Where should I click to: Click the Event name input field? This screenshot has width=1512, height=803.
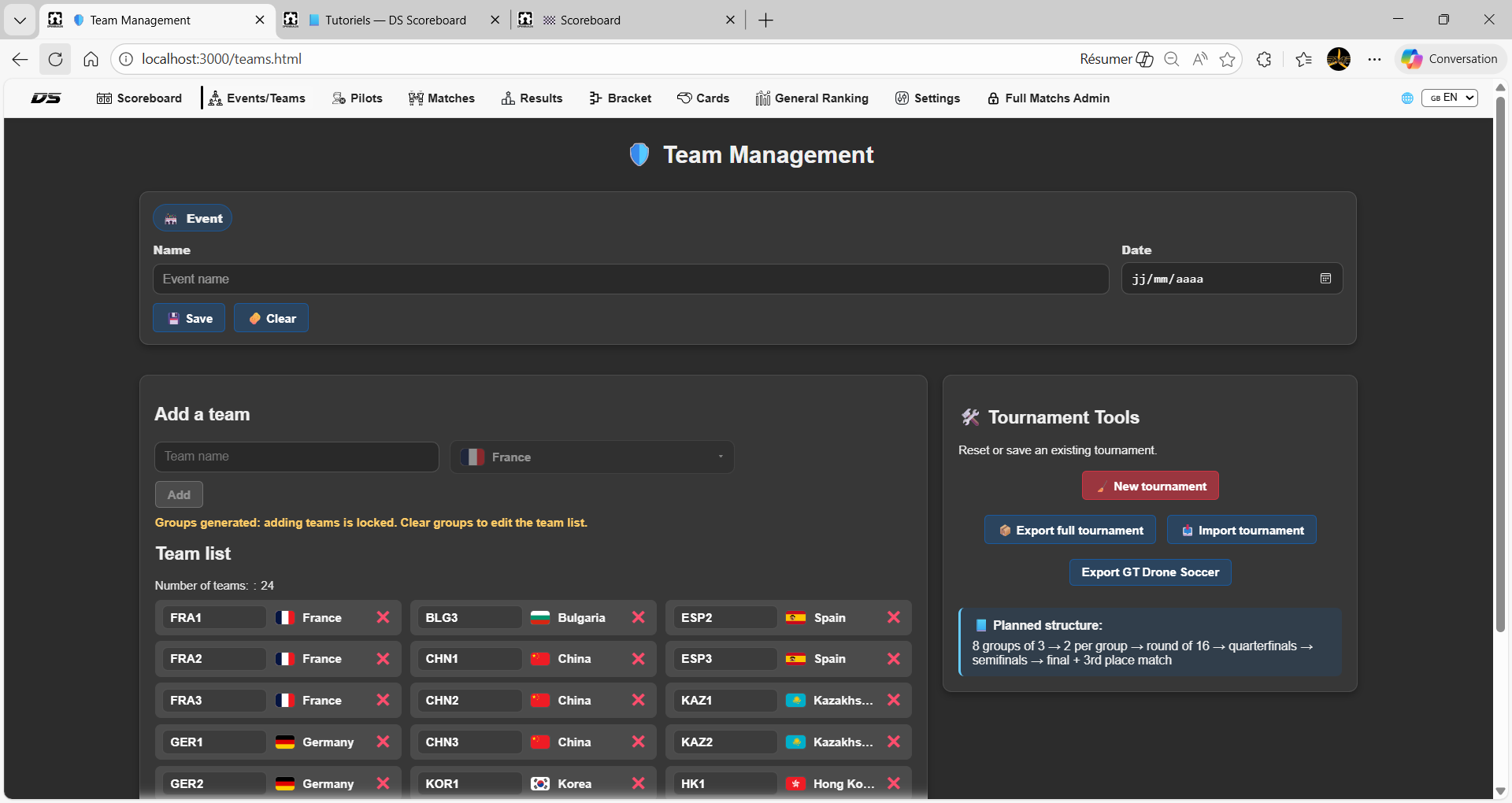click(630, 279)
